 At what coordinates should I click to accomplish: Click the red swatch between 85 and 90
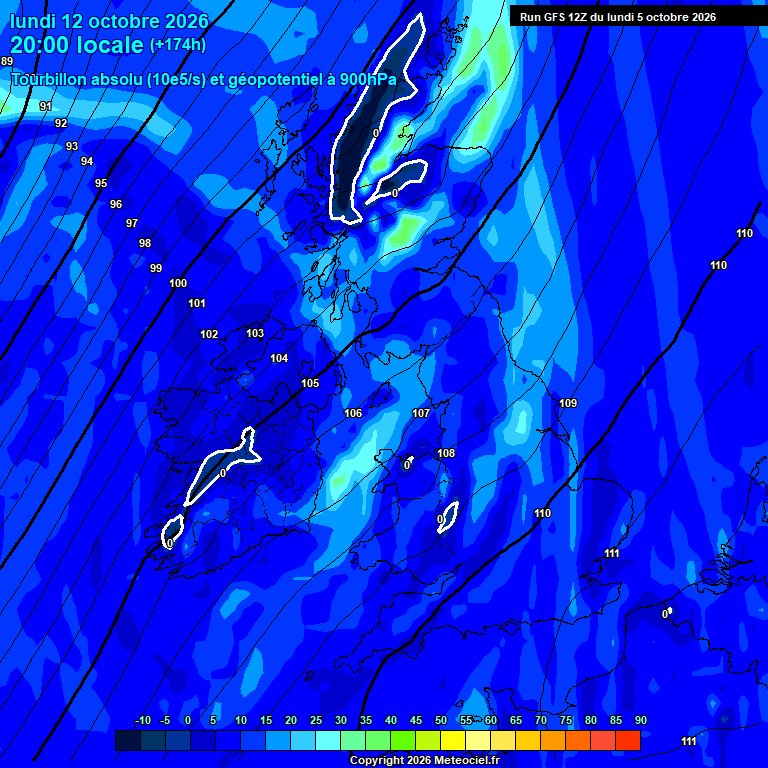(x=628, y=741)
